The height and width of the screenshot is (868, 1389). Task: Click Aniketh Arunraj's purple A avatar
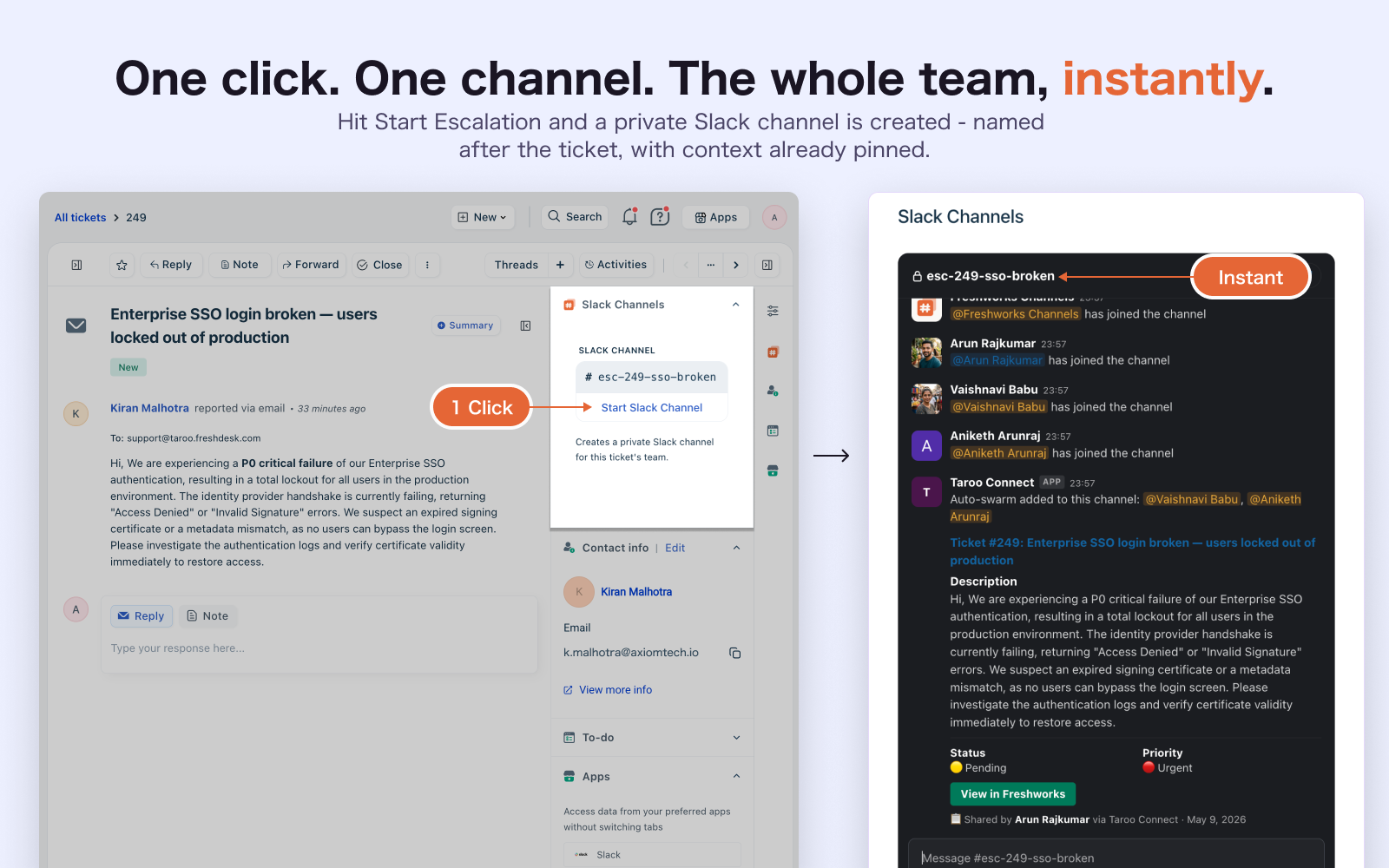926,446
